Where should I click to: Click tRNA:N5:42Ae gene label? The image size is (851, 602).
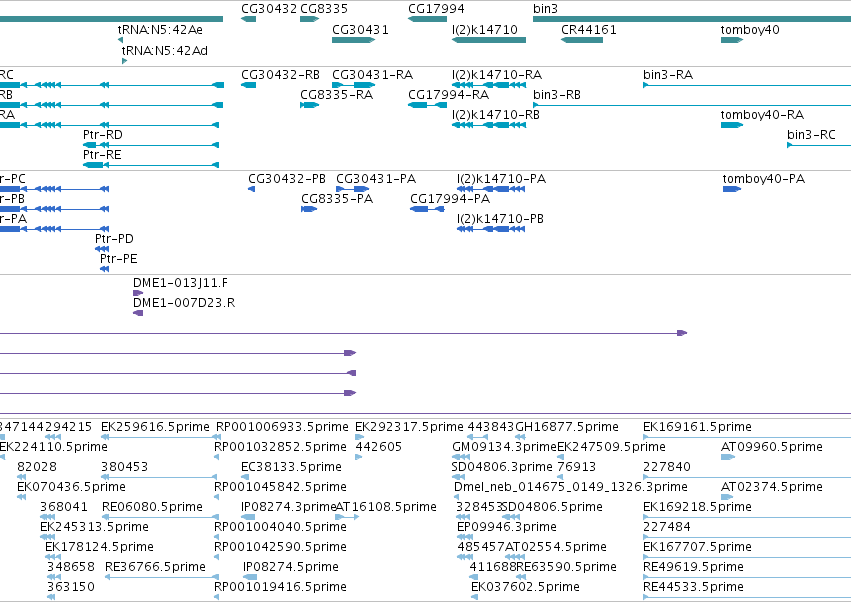click(160, 30)
